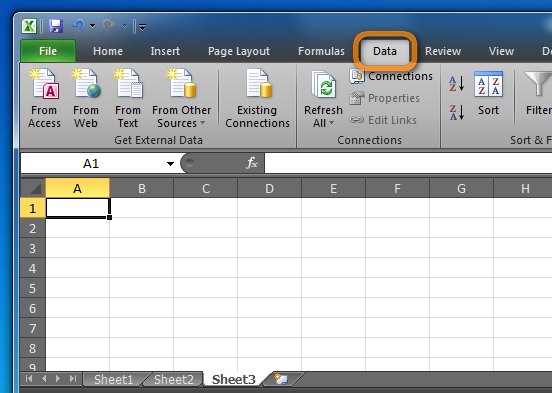This screenshot has height=393, width=552.
Task: Switch to the Insert tab
Action: (165, 51)
